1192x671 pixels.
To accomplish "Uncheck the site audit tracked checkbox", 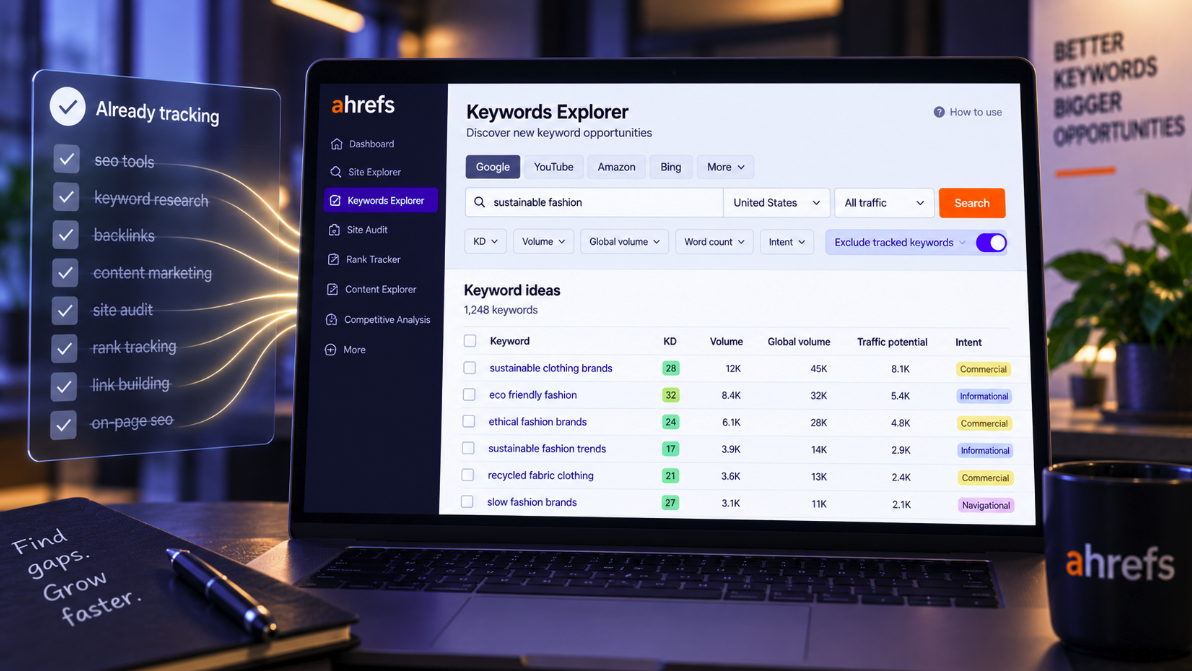I will pos(65,310).
